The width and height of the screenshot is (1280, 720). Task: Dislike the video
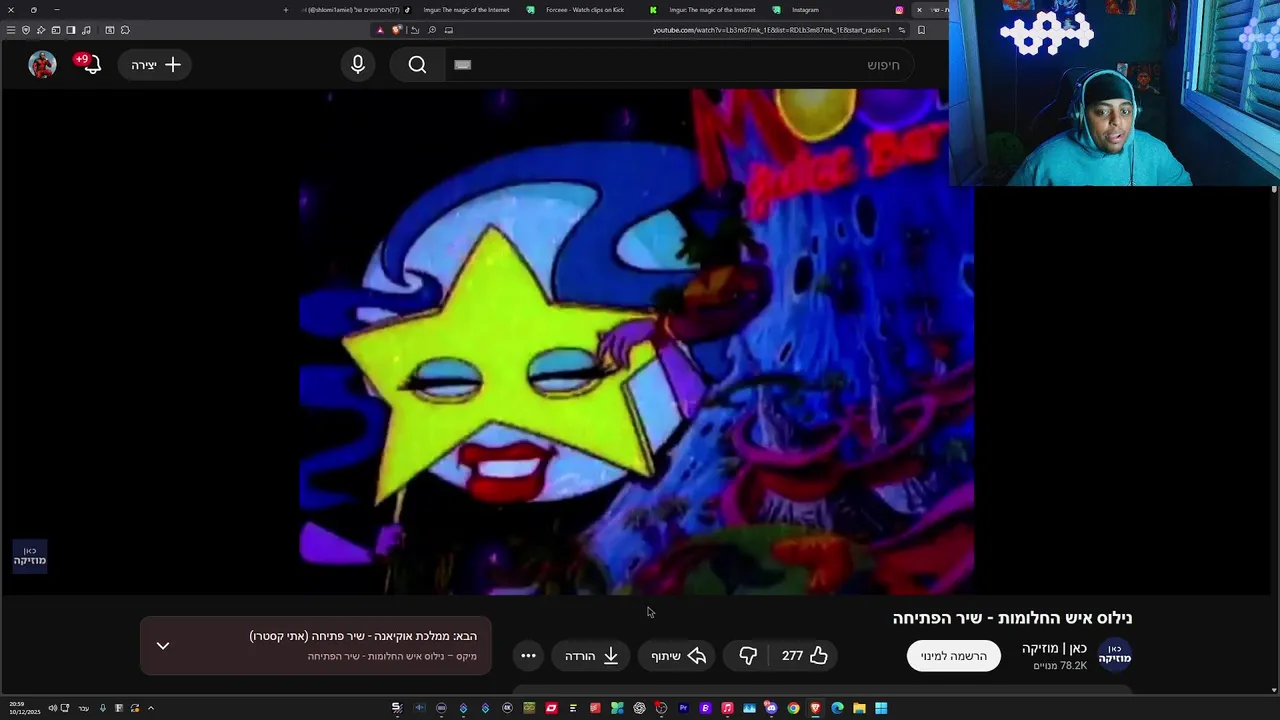click(x=748, y=656)
